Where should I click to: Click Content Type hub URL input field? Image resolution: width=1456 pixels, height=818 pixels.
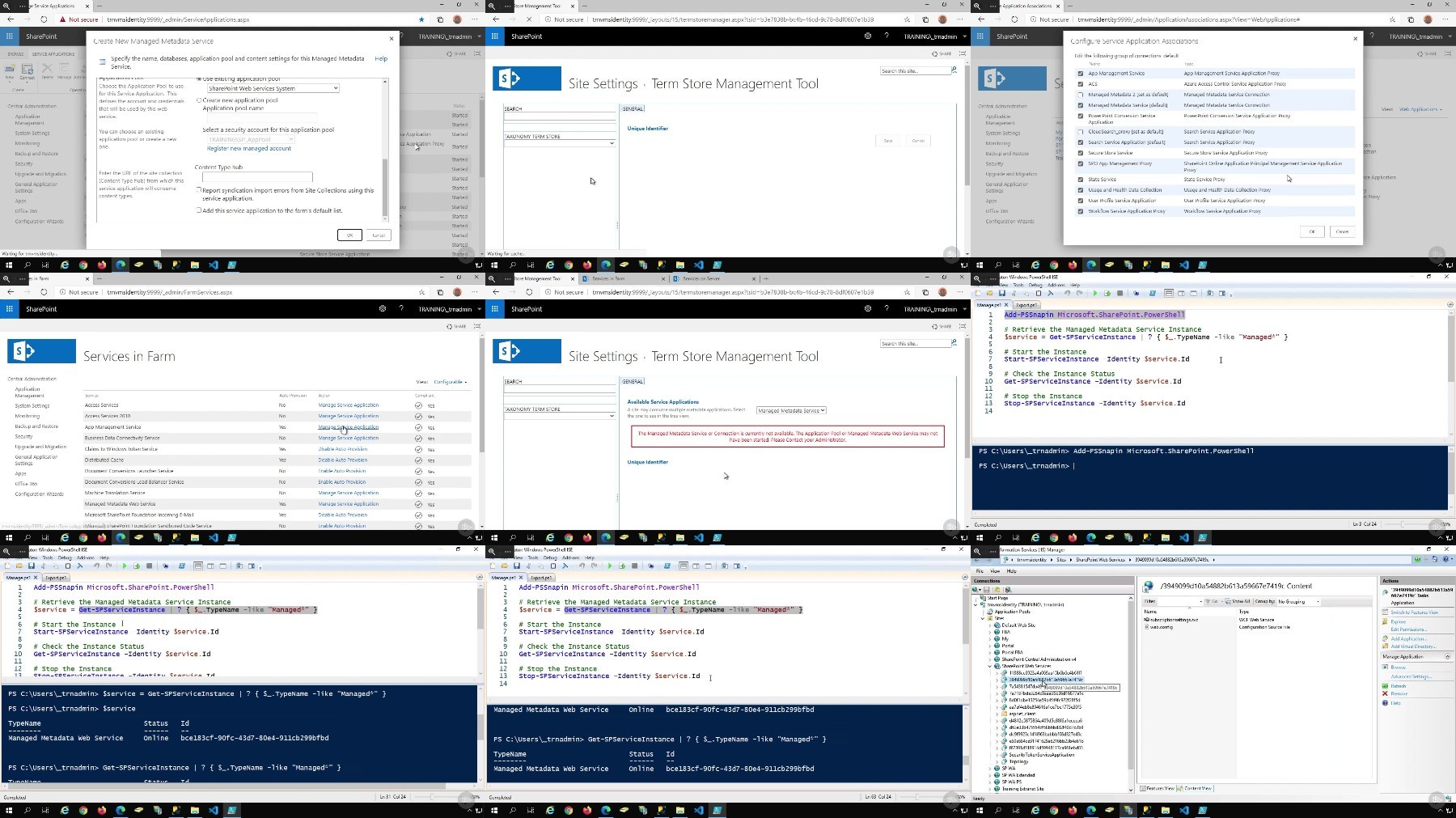coord(257,176)
